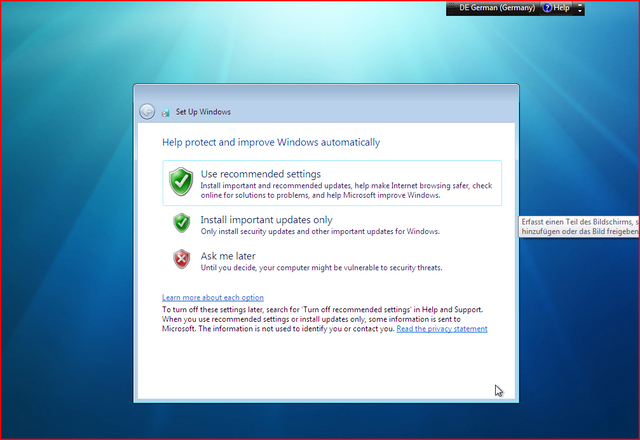Screen dimensions: 640x440
Task: Choose Install important updates only
Action: [266, 220]
